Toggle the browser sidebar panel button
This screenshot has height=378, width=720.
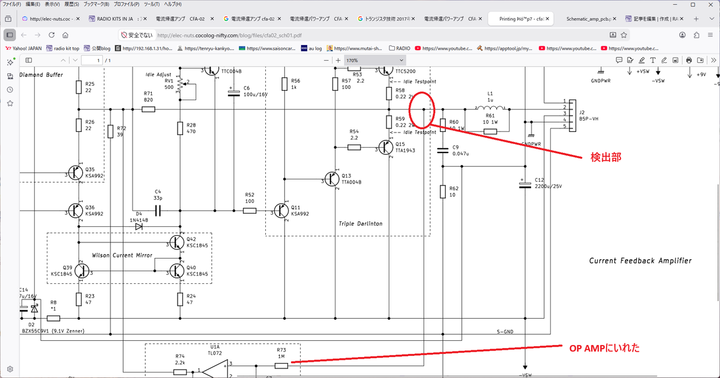pos(10,35)
